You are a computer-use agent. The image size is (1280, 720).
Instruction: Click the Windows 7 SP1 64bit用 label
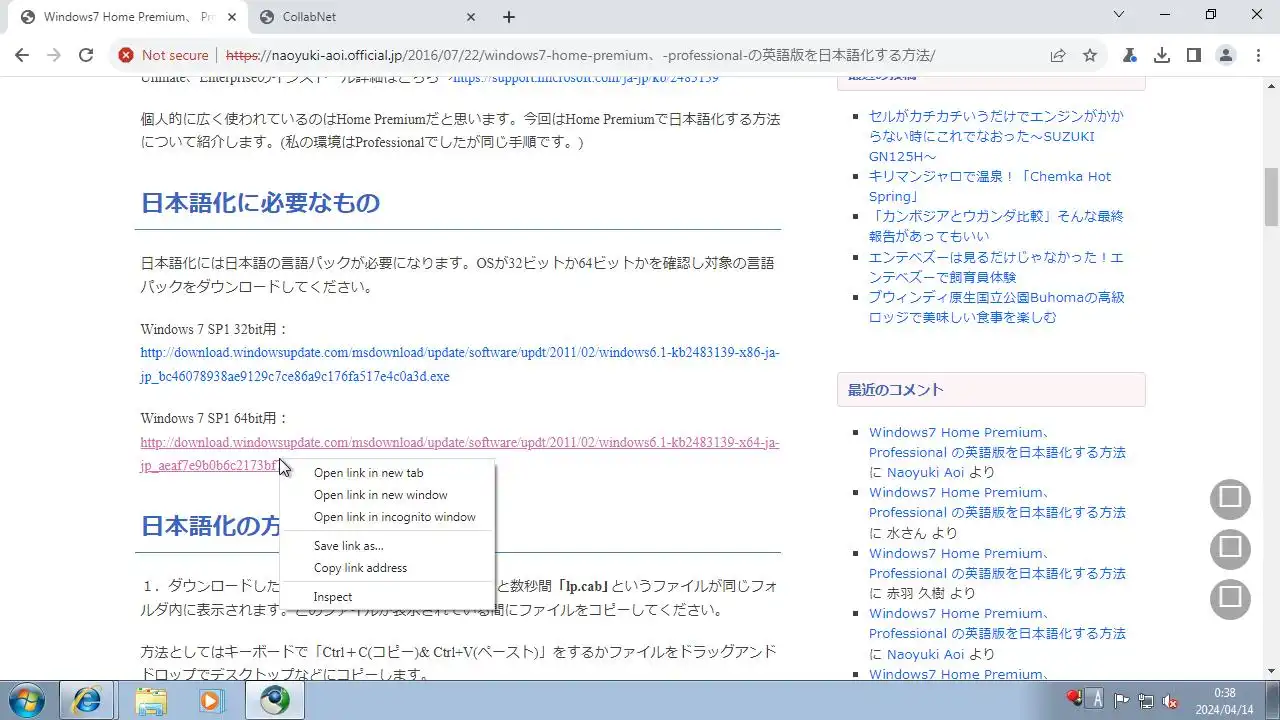tap(214, 418)
